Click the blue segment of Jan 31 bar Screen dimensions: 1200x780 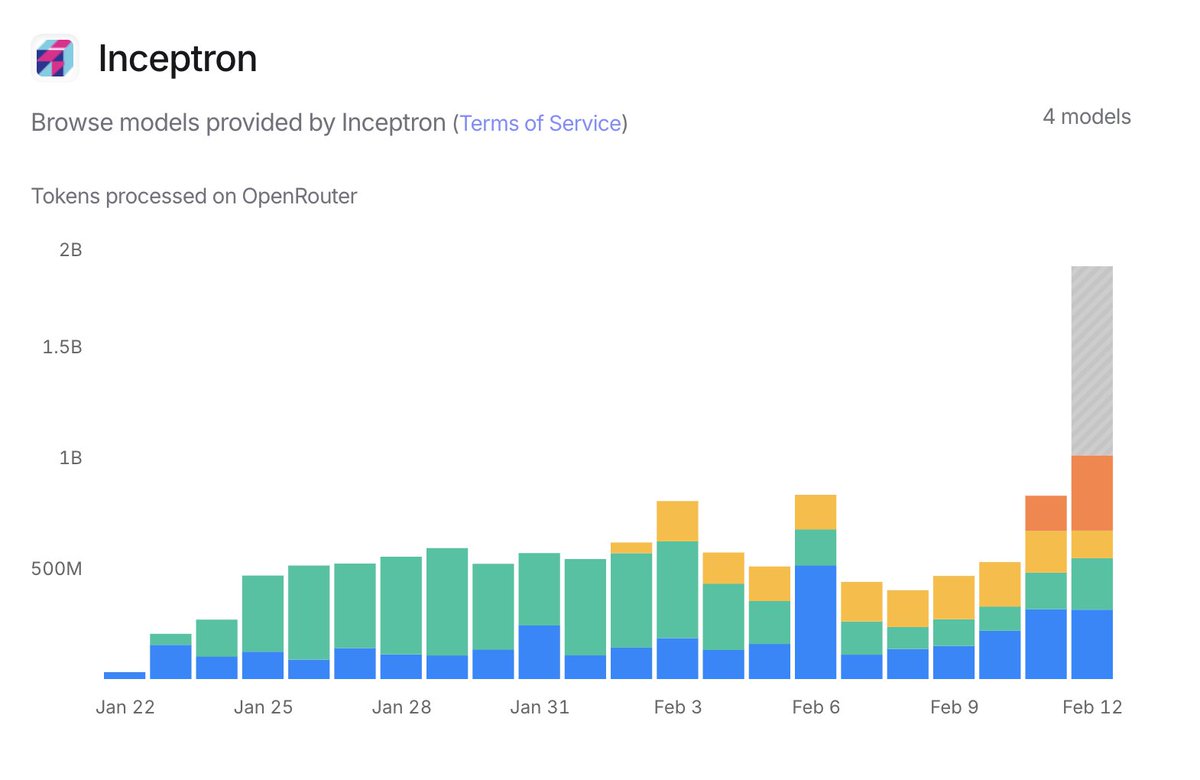pyautogui.click(x=539, y=652)
